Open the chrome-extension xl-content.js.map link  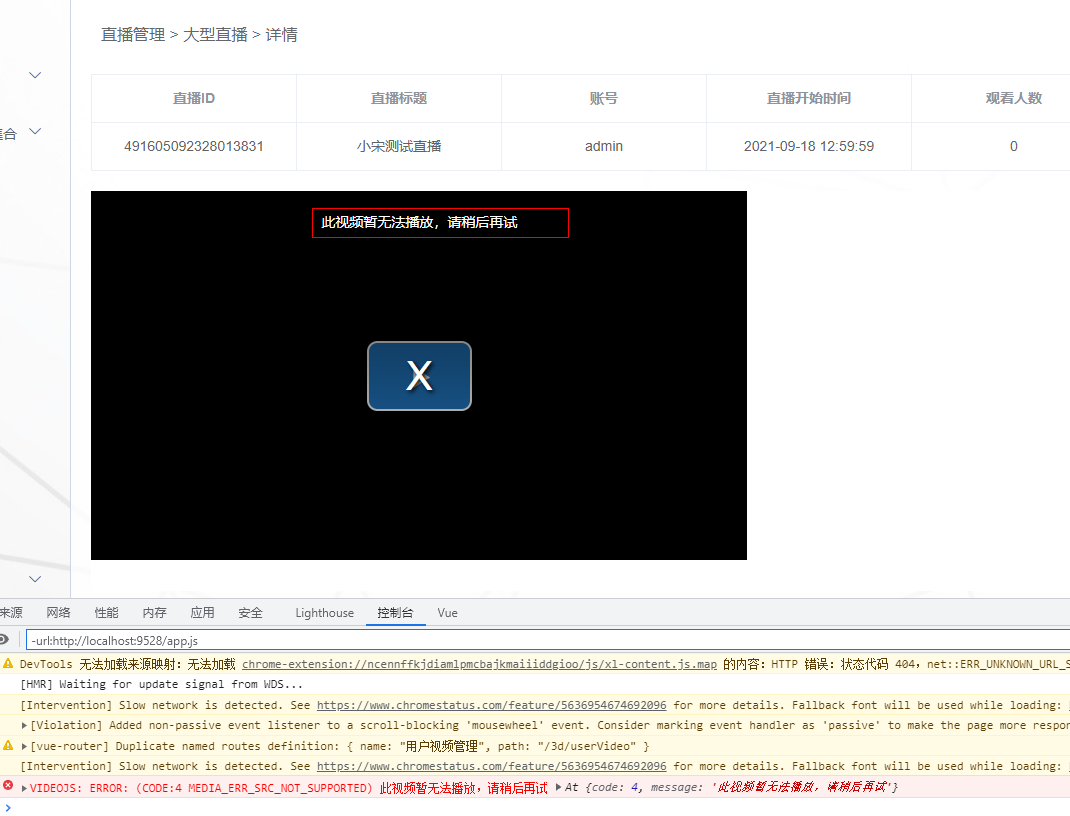[x=479, y=664]
